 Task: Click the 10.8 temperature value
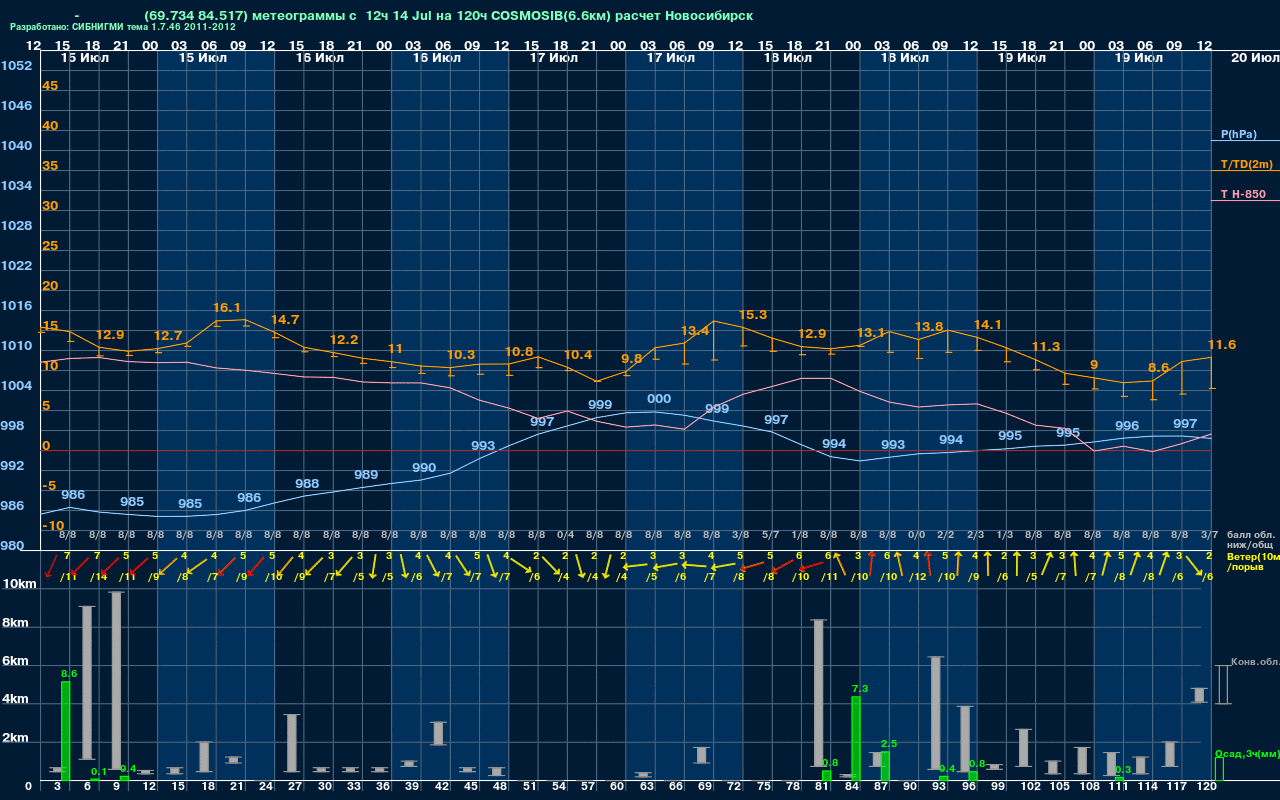519,352
